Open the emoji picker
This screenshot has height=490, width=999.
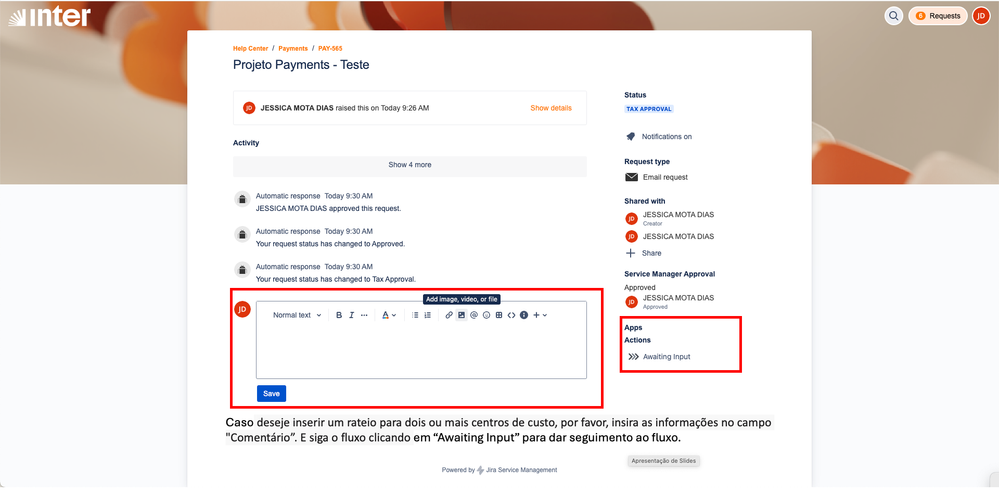[487, 315]
